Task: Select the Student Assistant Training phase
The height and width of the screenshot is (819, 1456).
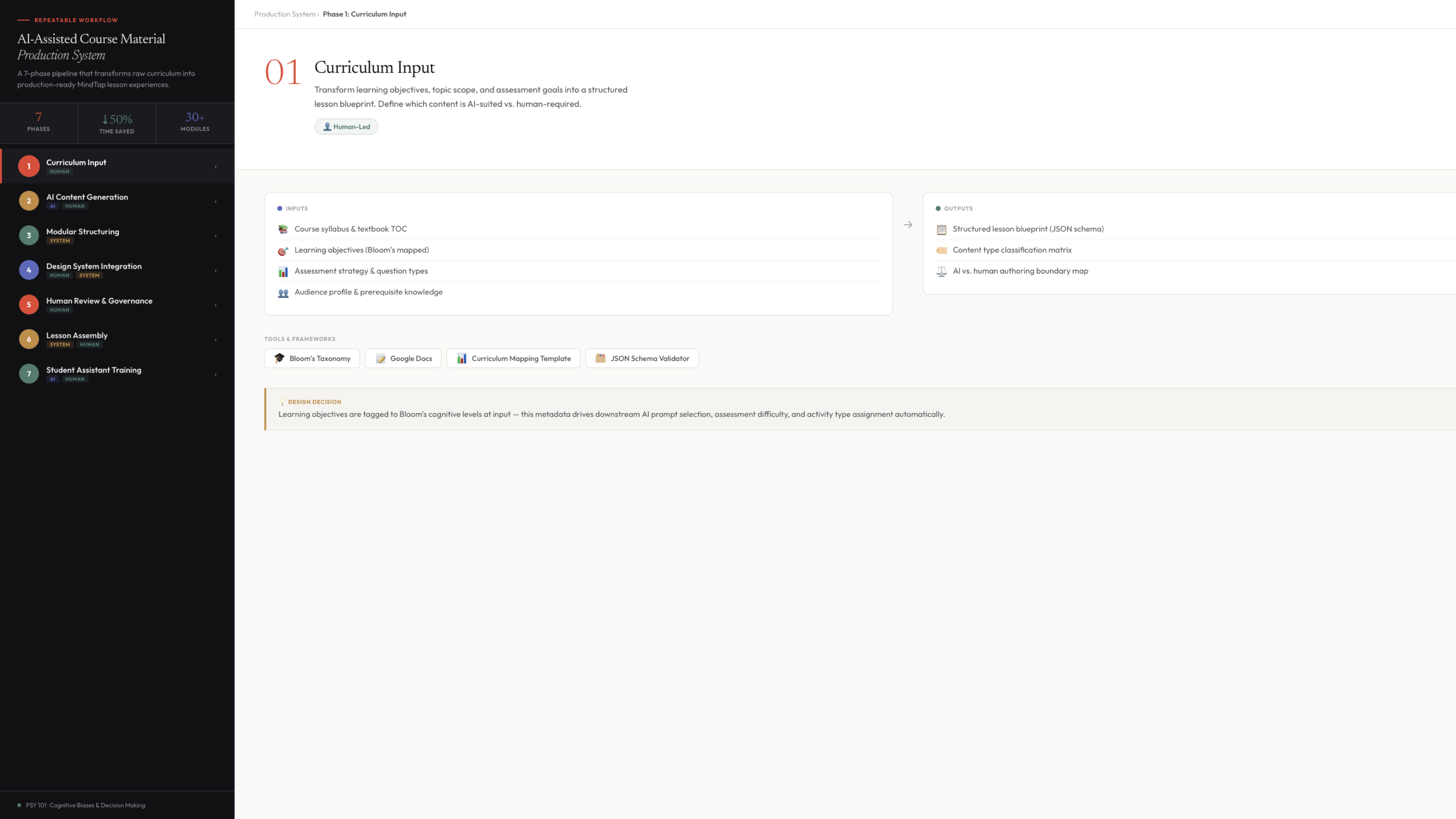Action: [x=94, y=370]
